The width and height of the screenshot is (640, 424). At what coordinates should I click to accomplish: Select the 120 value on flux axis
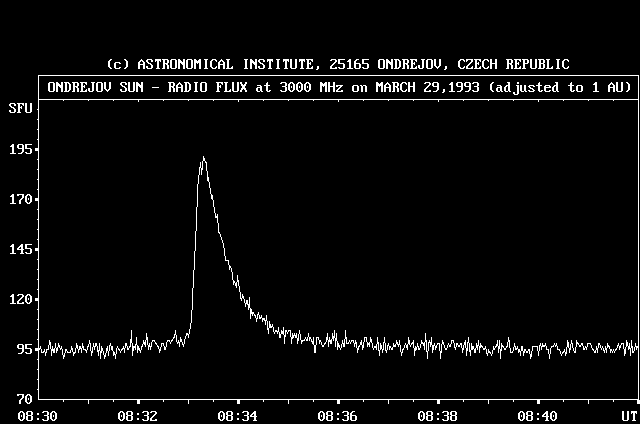[19, 299]
